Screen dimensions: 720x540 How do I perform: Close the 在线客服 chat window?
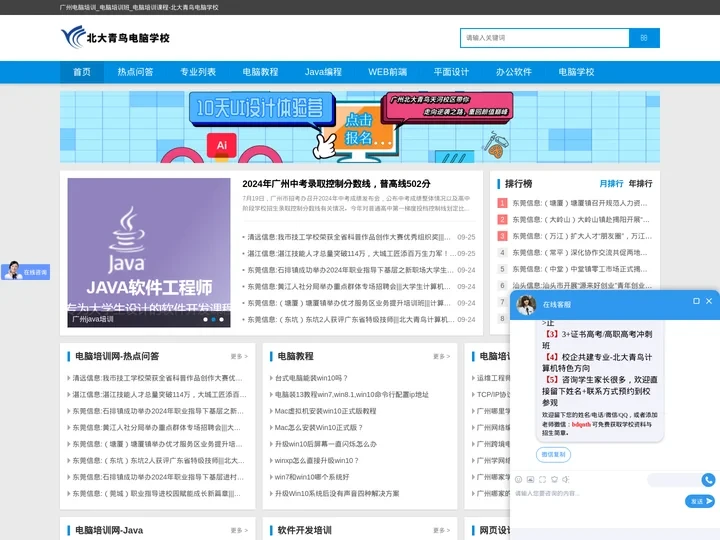[709, 301]
